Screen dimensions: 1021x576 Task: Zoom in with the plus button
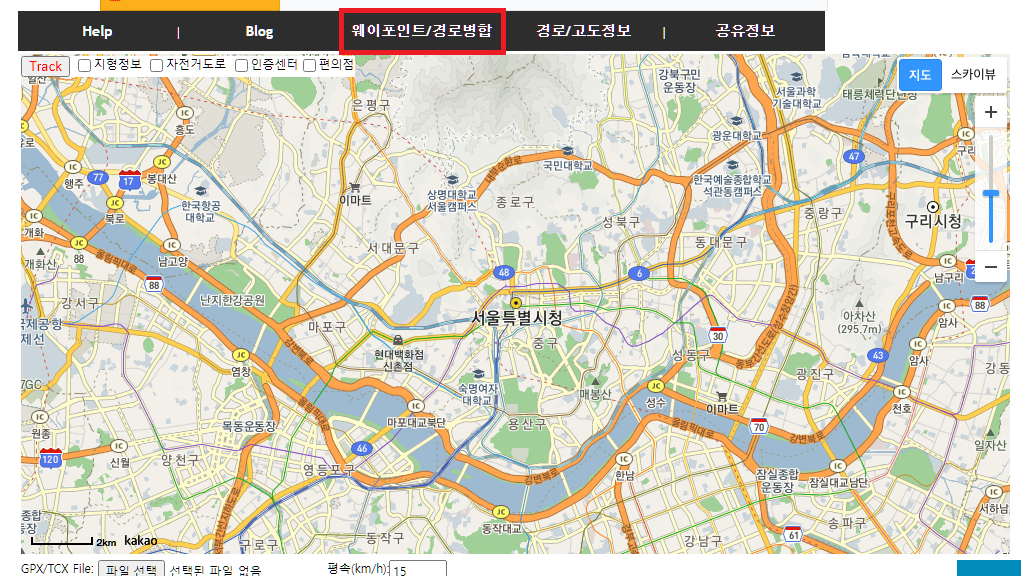(x=990, y=112)
